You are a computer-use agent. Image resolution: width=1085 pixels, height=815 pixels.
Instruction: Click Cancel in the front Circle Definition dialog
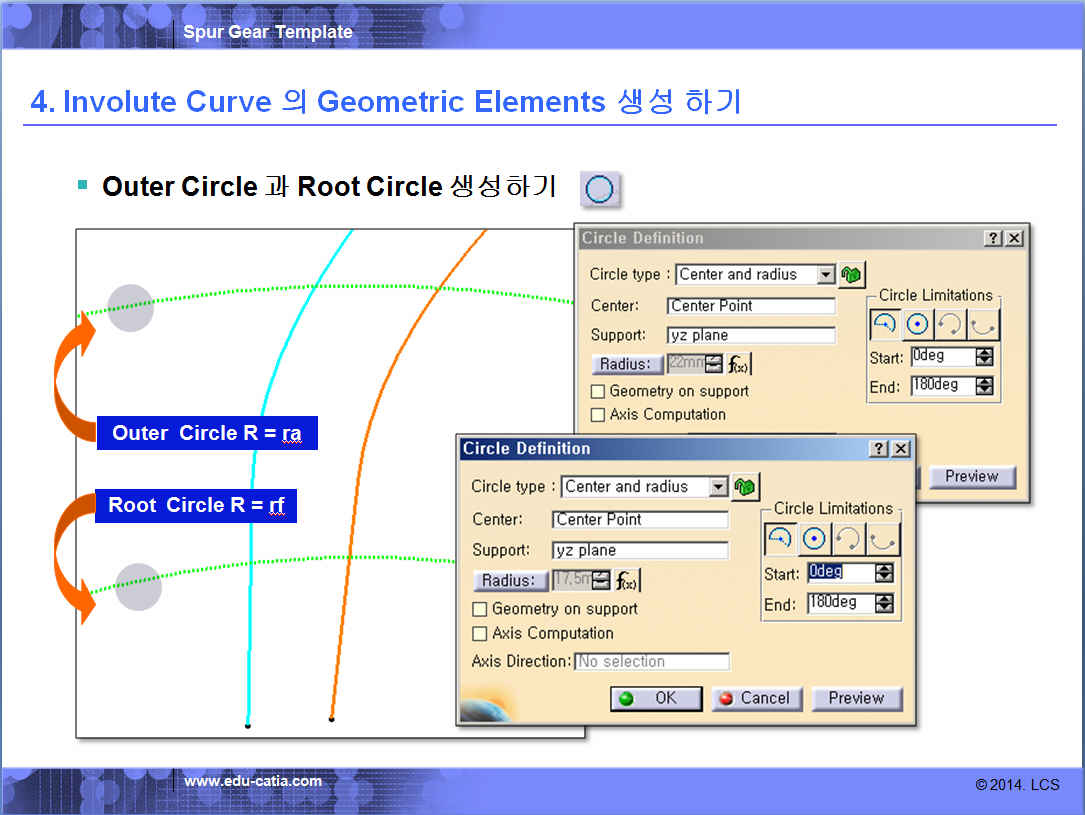[756, 698]
